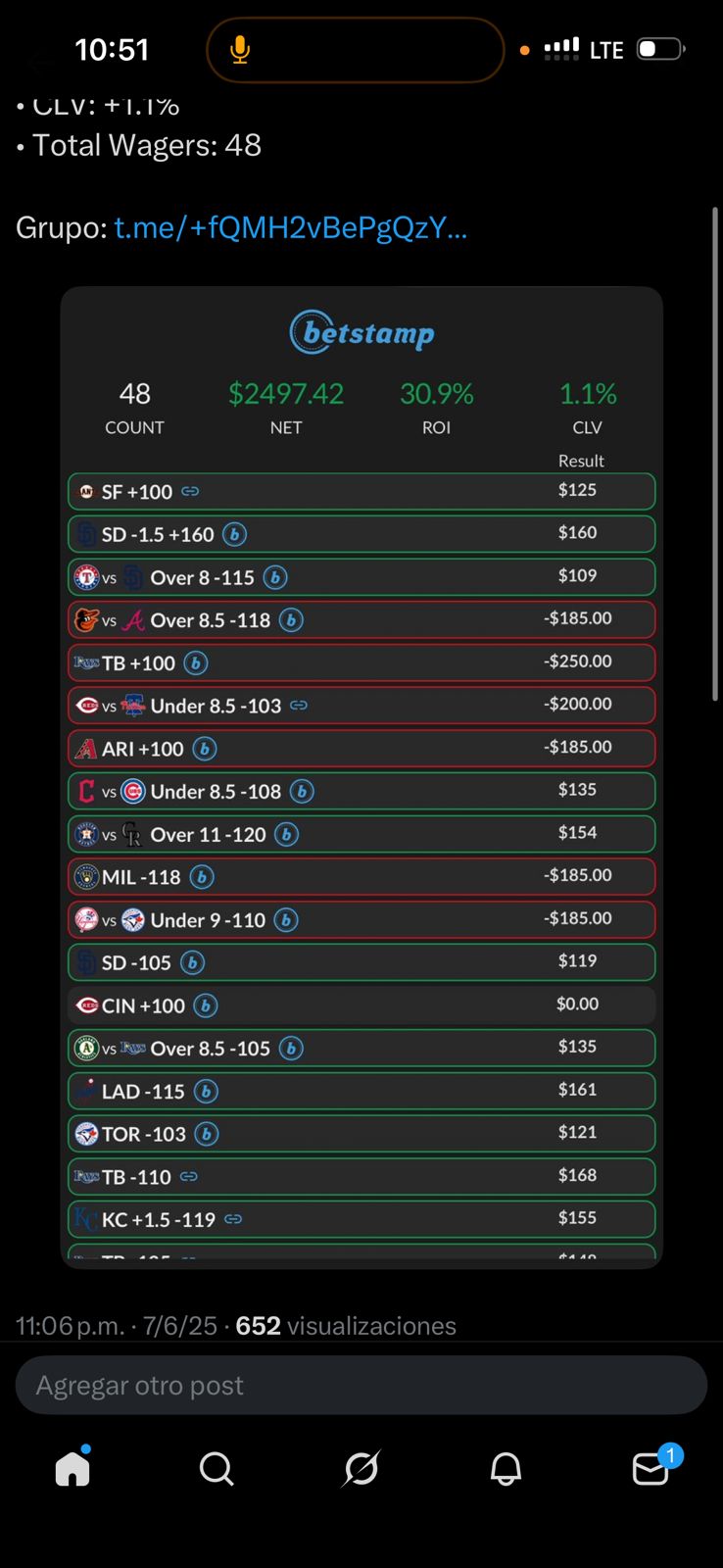Screen dimensions: 723x1568
Task: Tap the b icon on Under 8.5 -108 Cubs bet
Action: 303,792
